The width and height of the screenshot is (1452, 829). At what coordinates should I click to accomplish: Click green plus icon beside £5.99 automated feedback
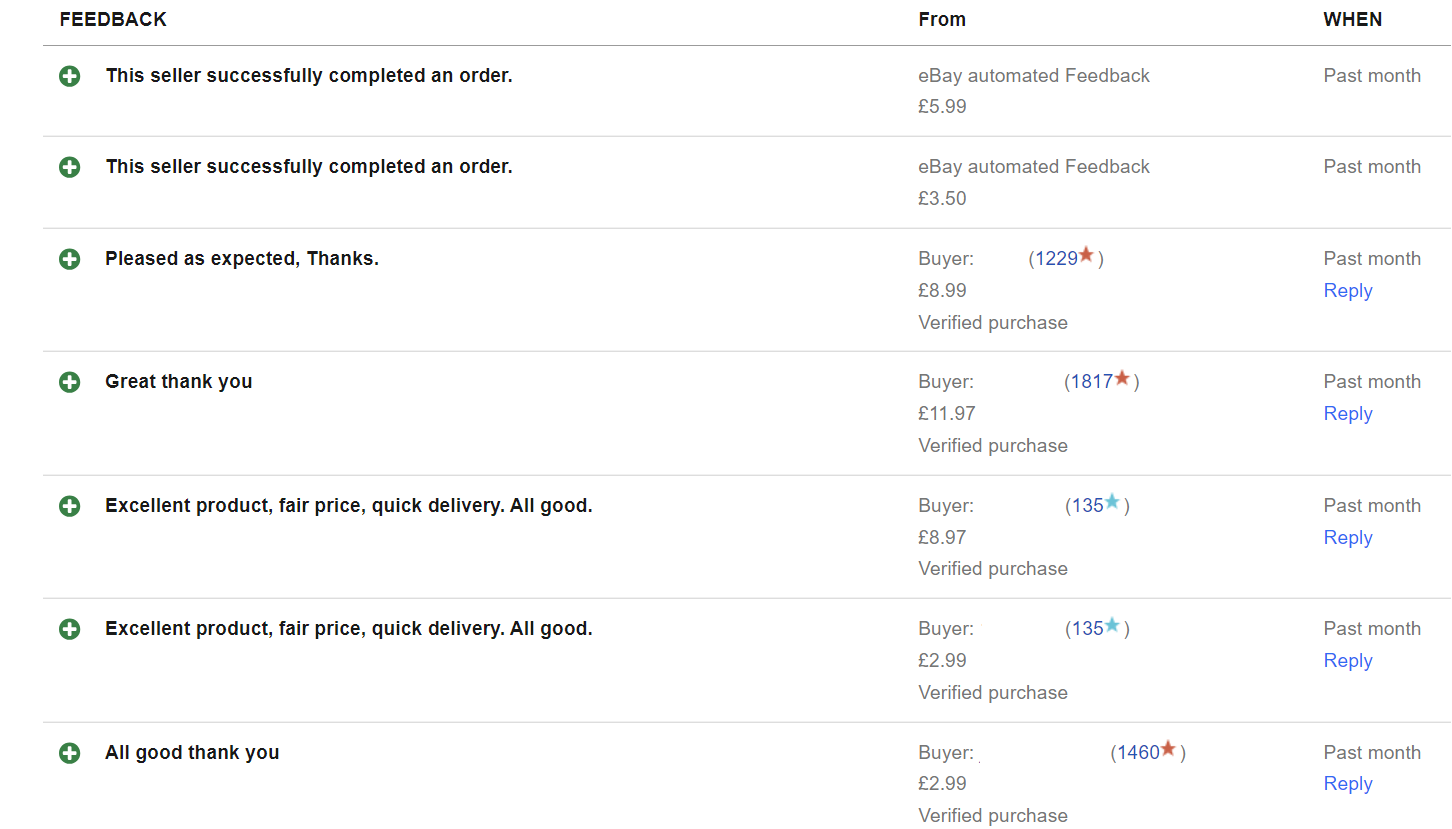pos(69,76)
